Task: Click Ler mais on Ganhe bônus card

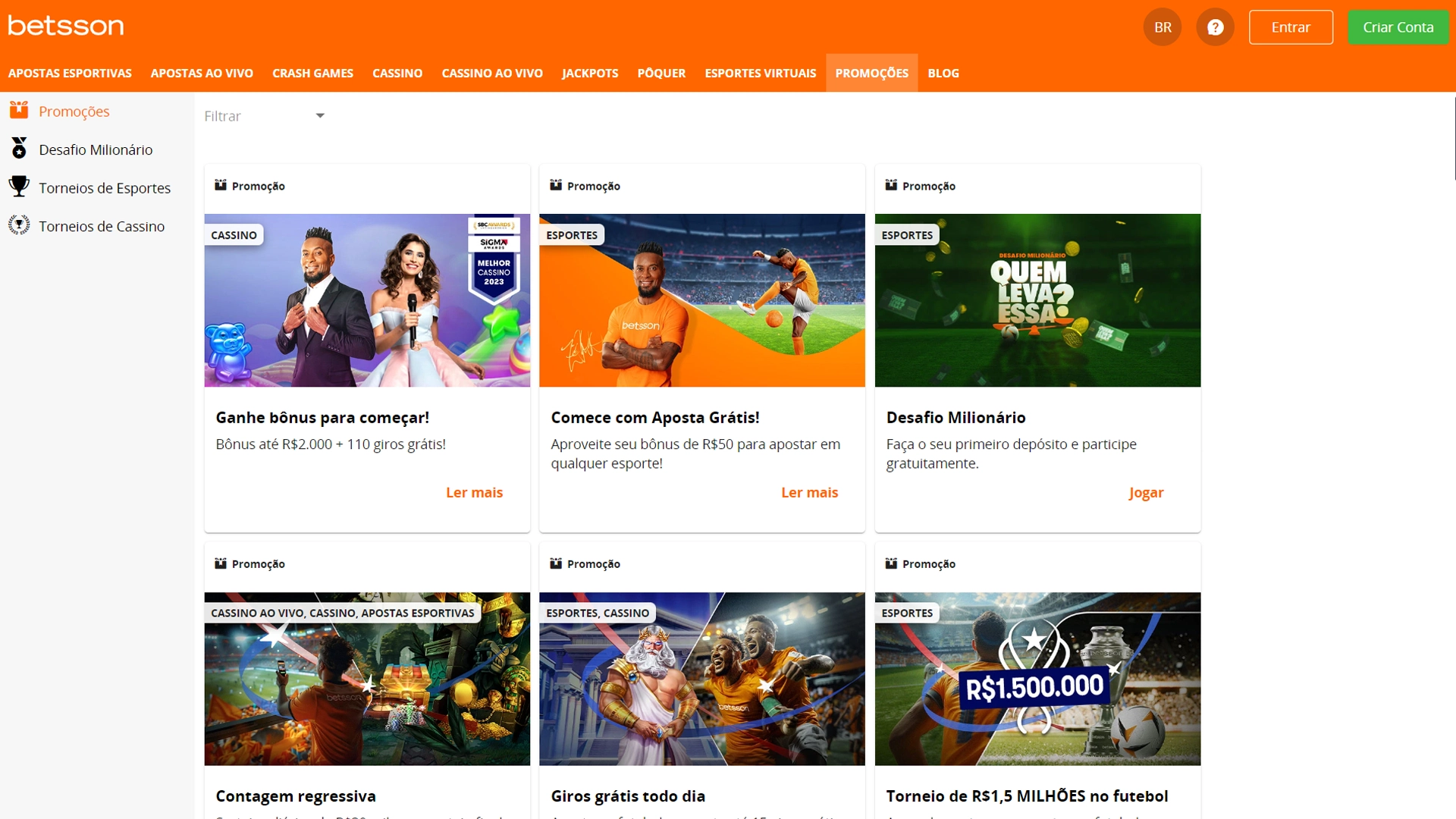Action: [474, 492]
